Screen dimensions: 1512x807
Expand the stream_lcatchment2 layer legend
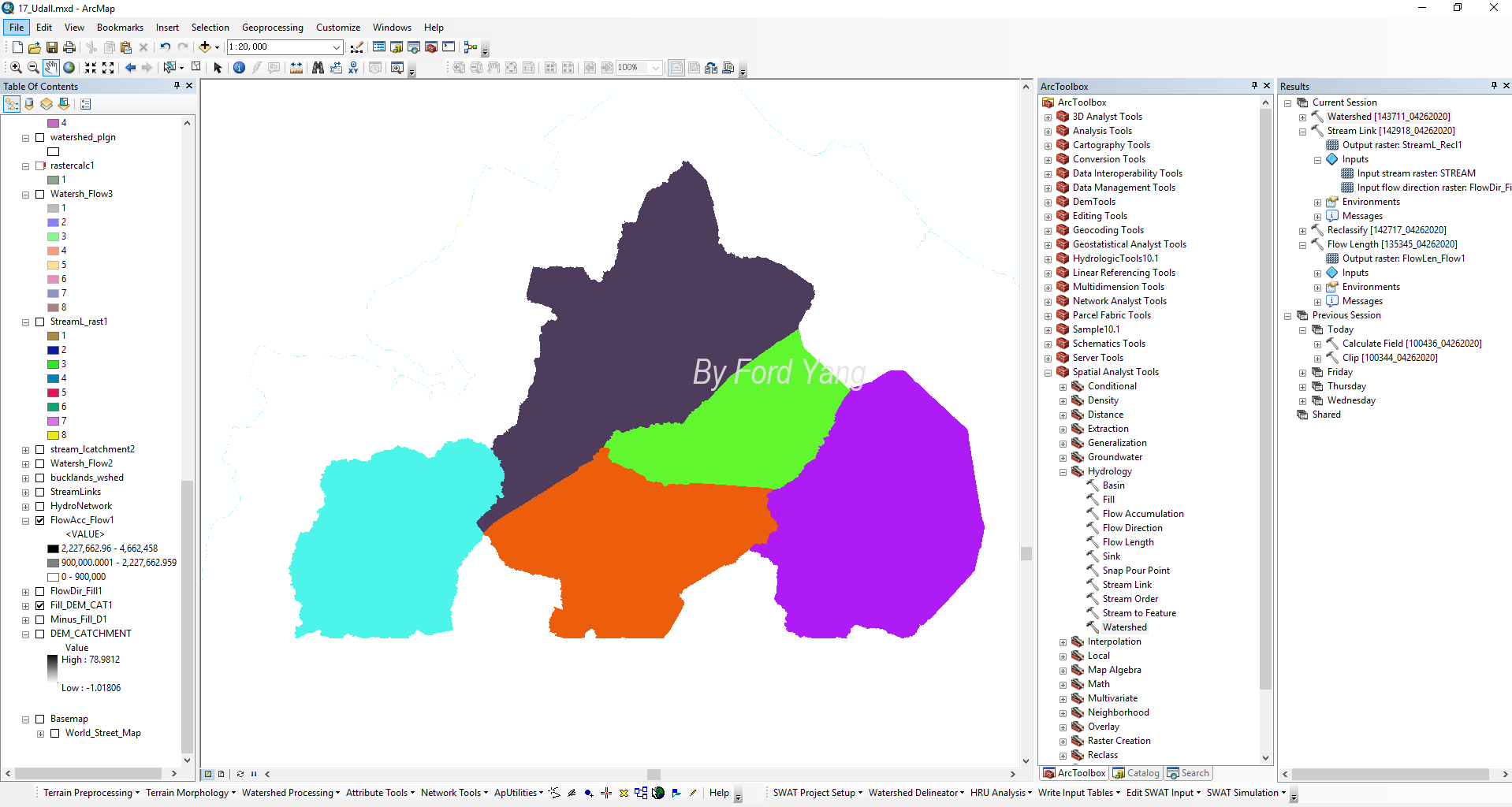[x=25, y=450]
